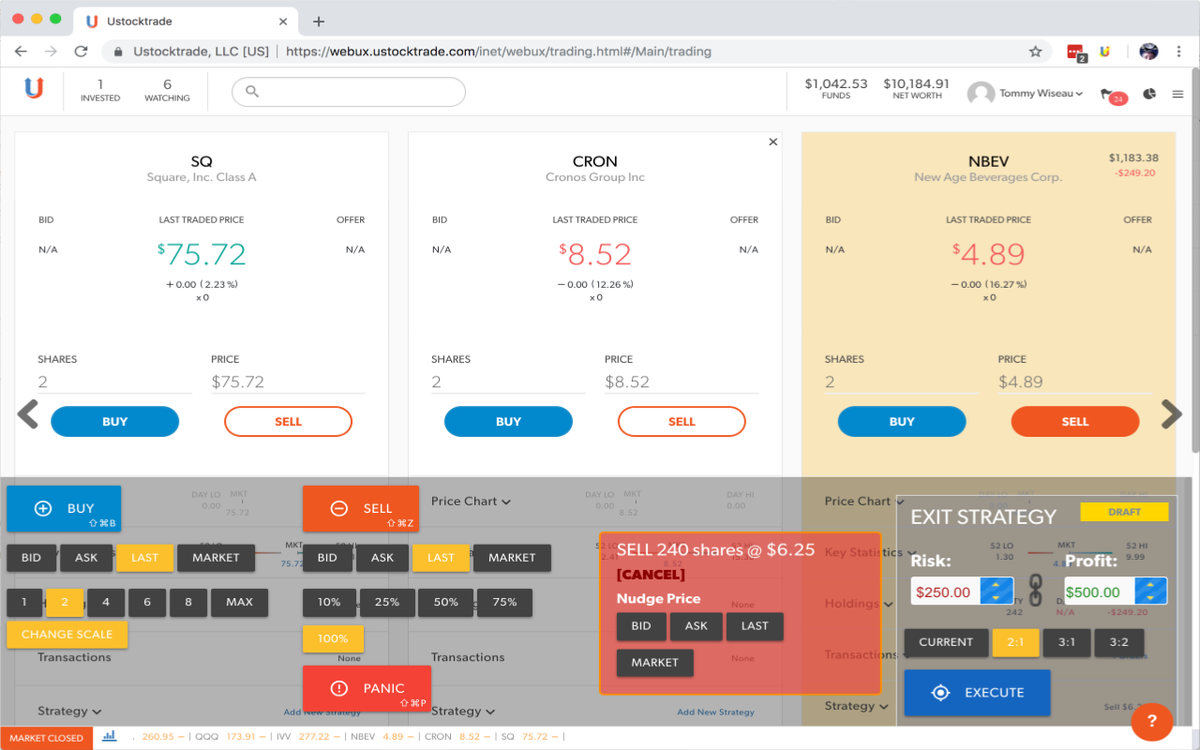Screen dimensions: 1200x750
Task: Click the NBEV price input field
Action: click(1075, 382)
